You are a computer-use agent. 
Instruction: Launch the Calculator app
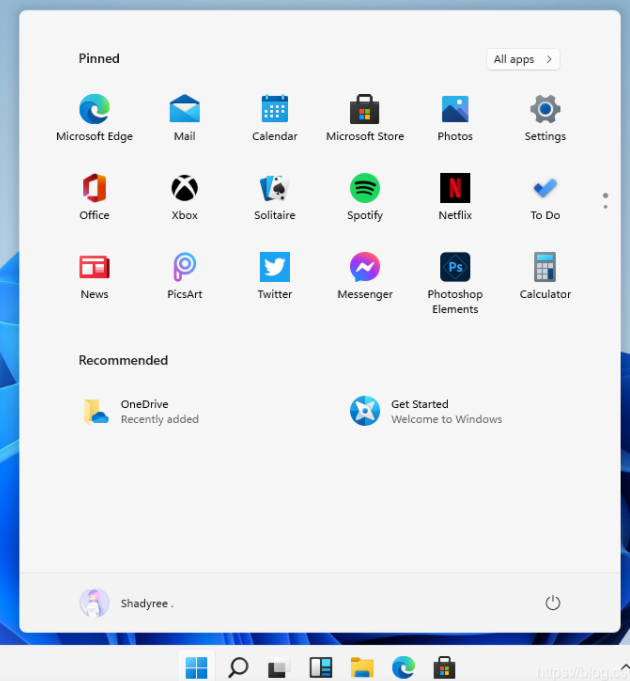pos(545,275)
